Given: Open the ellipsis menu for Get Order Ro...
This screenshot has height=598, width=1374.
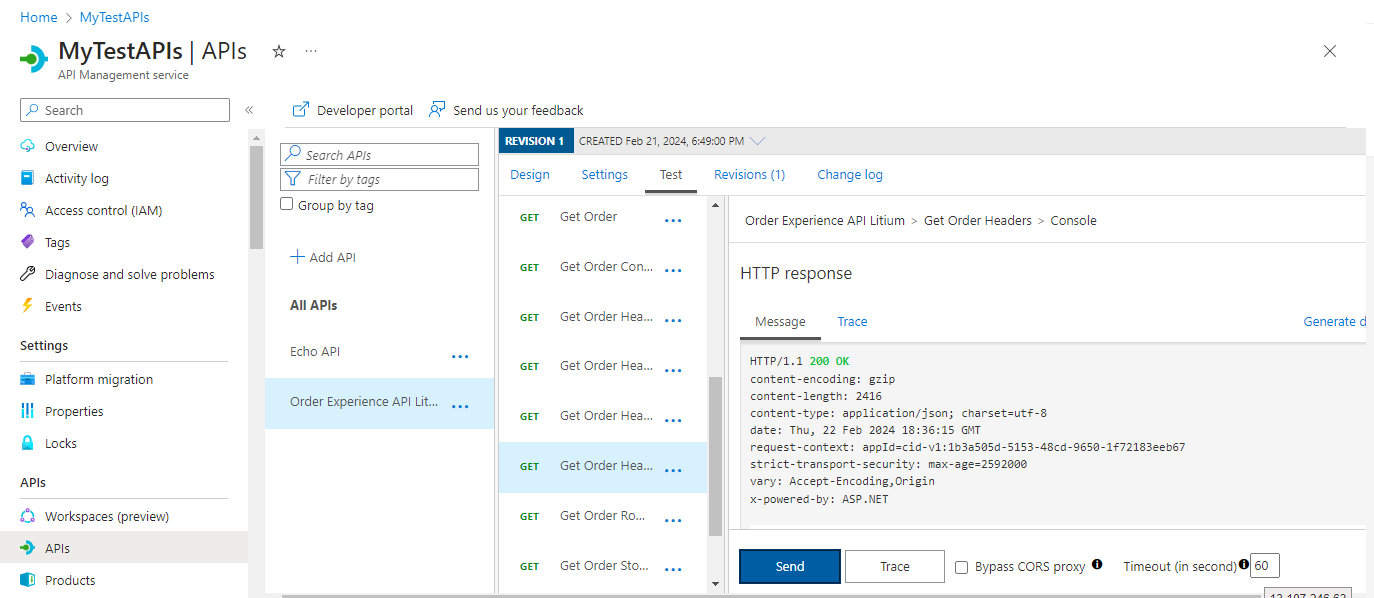Looking at the screenshot, I should tap(673, 520).
